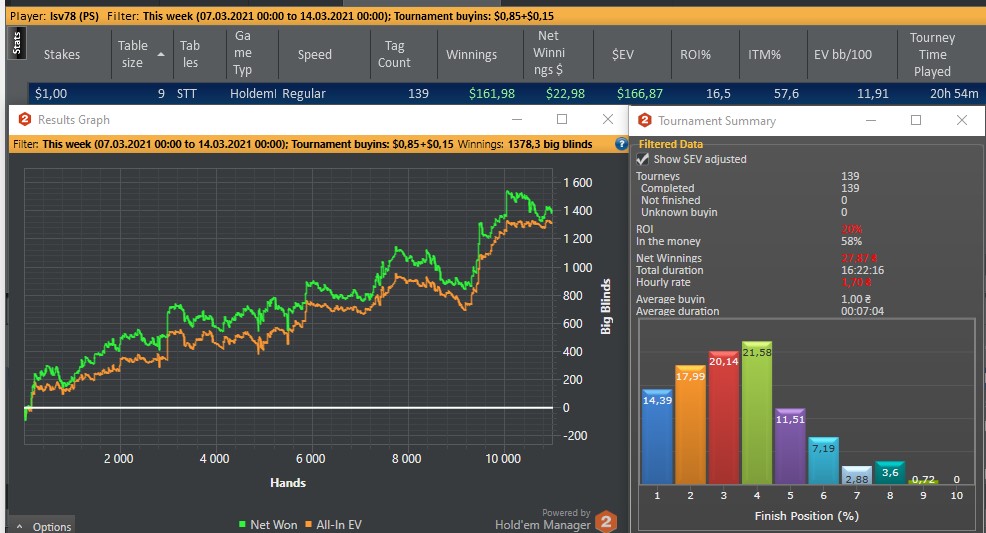This screenshot has width=986, height=533.
Task: Click the Tournament Summary window icon
Action: (645, 120)
